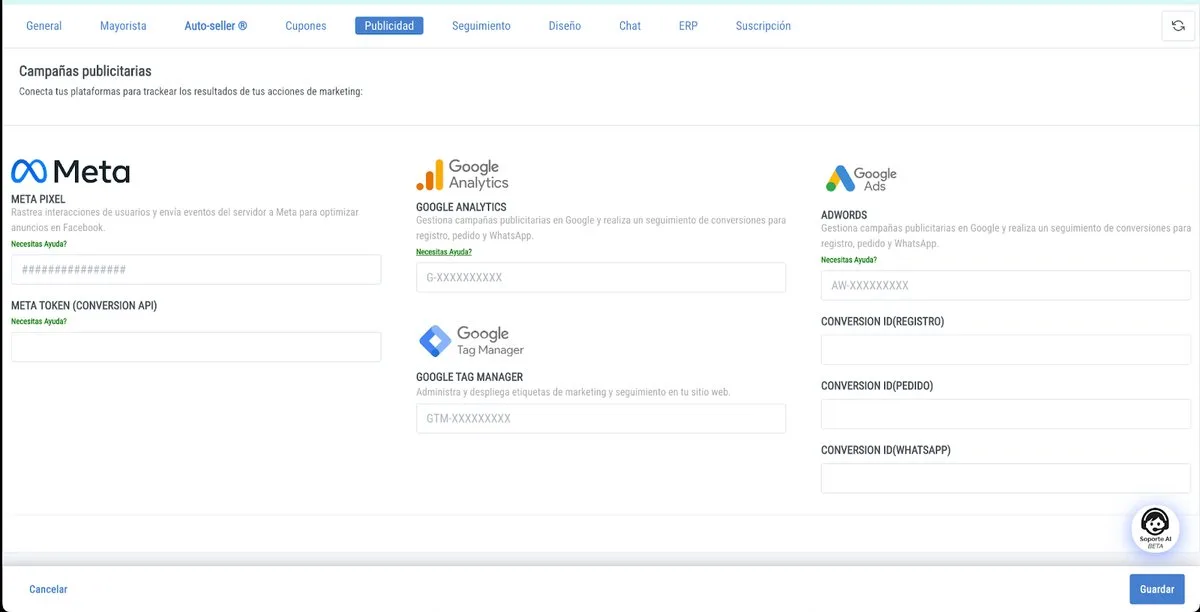Switch to the Suscripción tab
The width and height of the screenshot is (1200, 612).
click(762, 25)
